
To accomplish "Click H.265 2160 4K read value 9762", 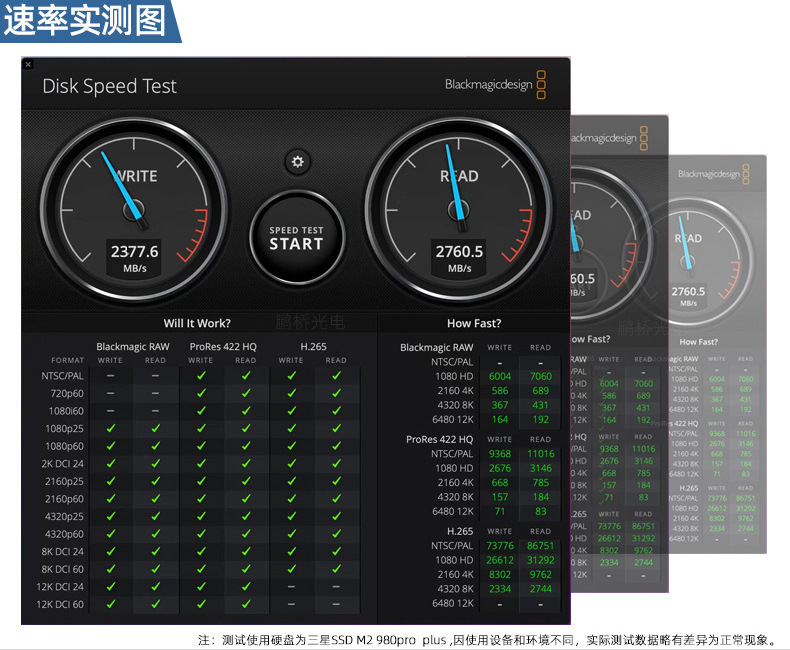I will [x=541, y=574].
